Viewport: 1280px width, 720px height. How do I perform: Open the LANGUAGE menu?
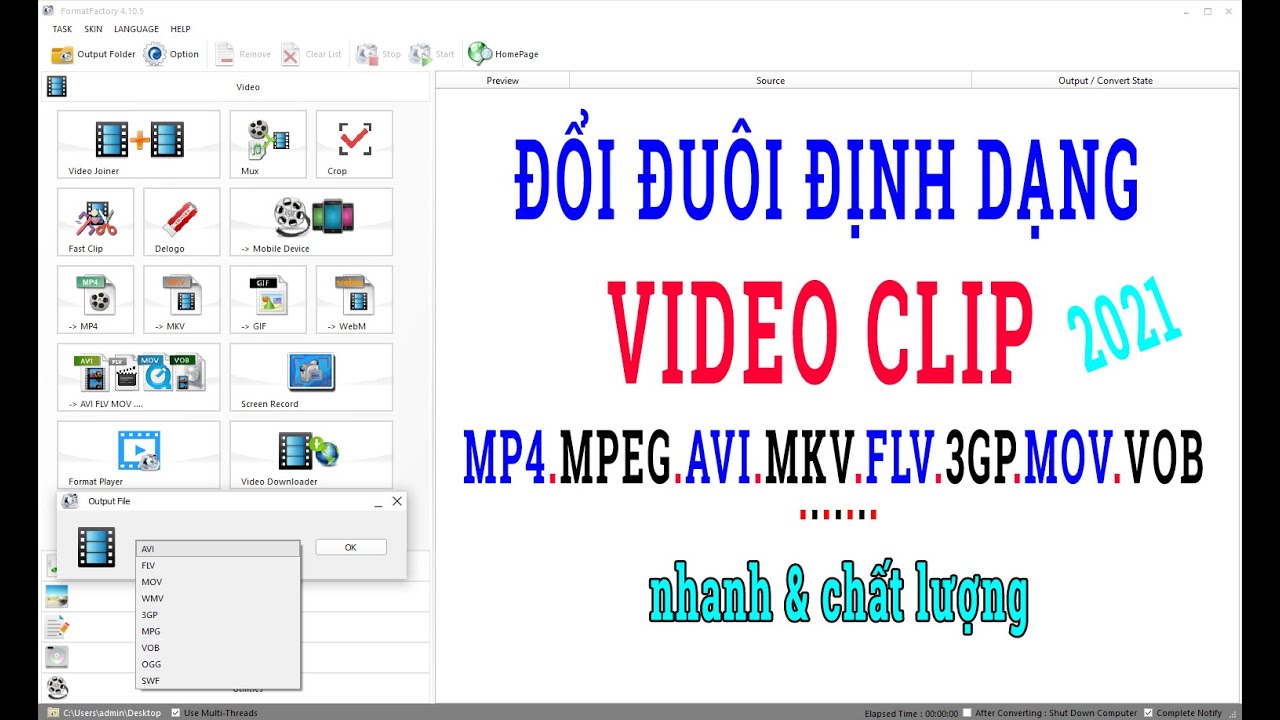pos(136,29)
